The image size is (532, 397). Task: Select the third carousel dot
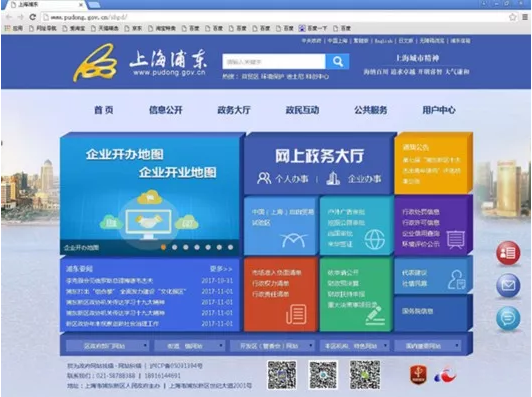[x=186, y=247]
